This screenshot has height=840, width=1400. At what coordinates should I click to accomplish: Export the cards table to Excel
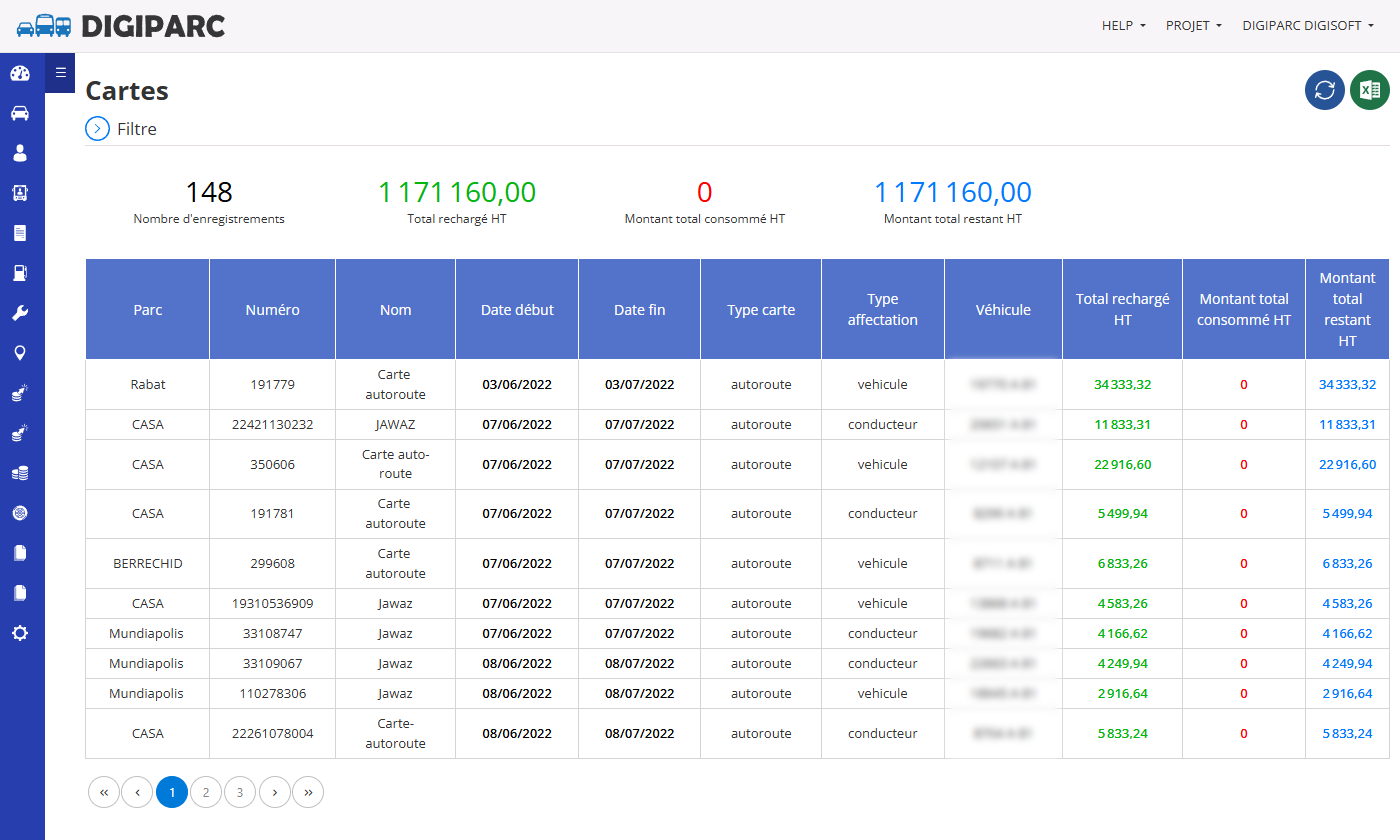1370,90
